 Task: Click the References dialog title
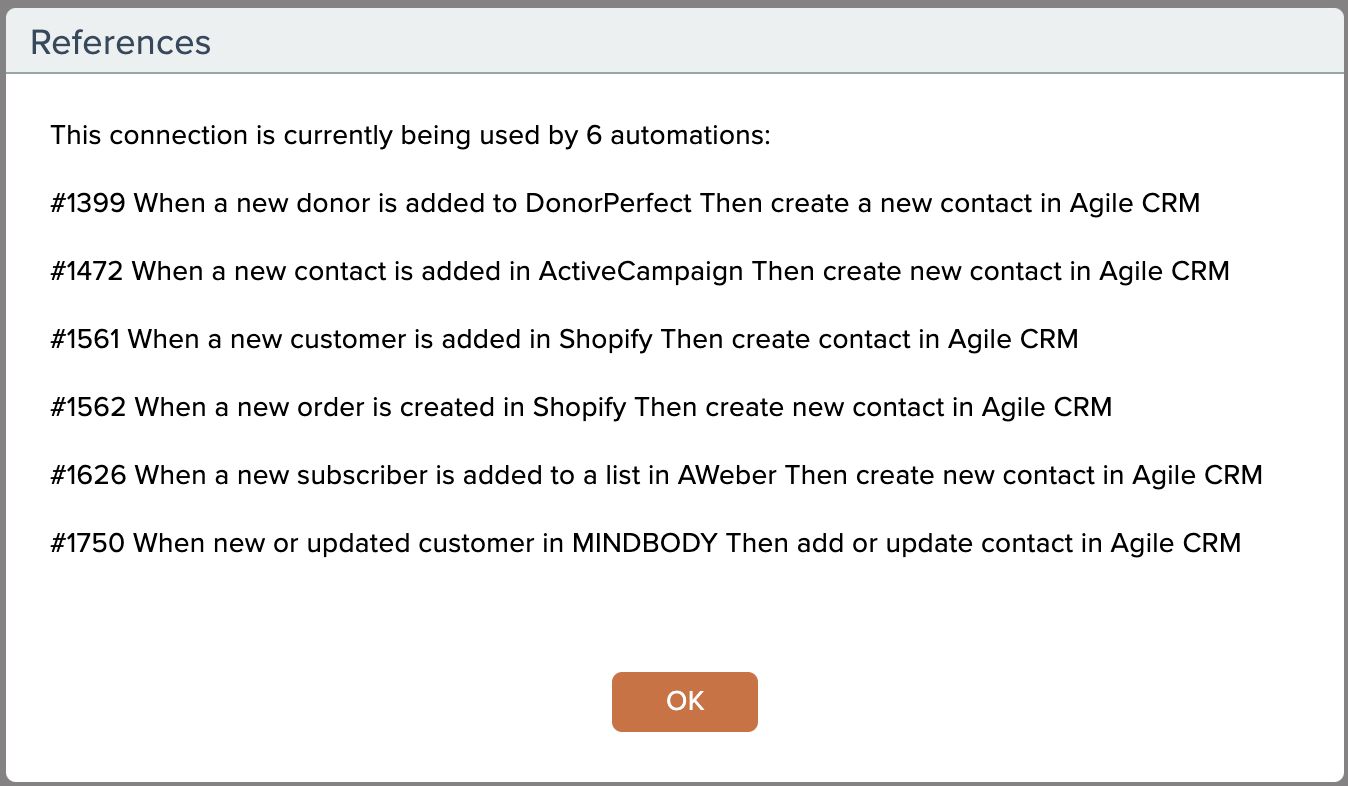click(121, 43)
